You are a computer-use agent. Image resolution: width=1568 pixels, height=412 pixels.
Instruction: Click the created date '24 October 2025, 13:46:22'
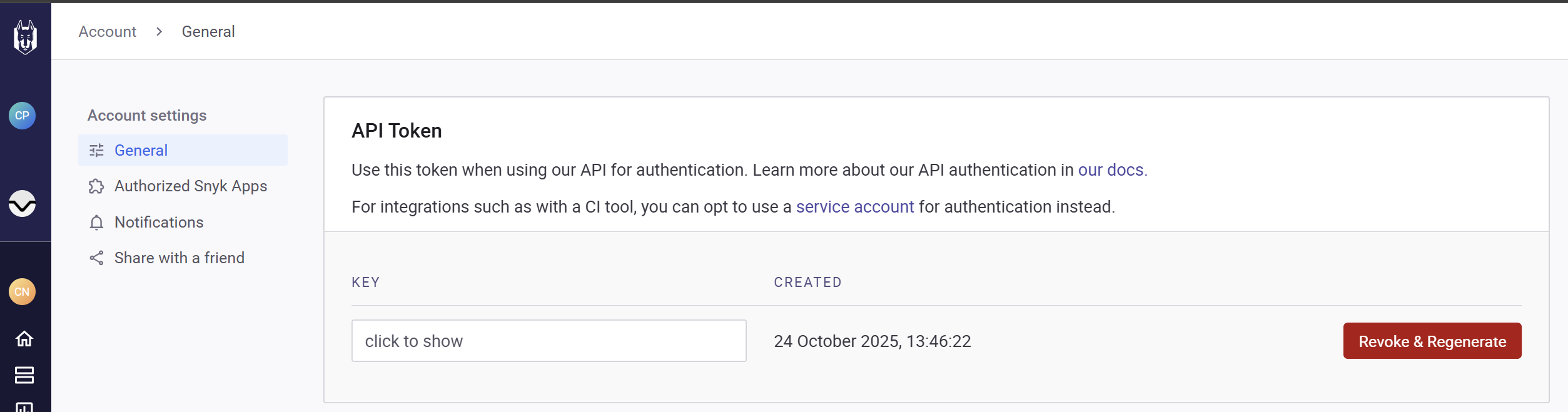873,341
